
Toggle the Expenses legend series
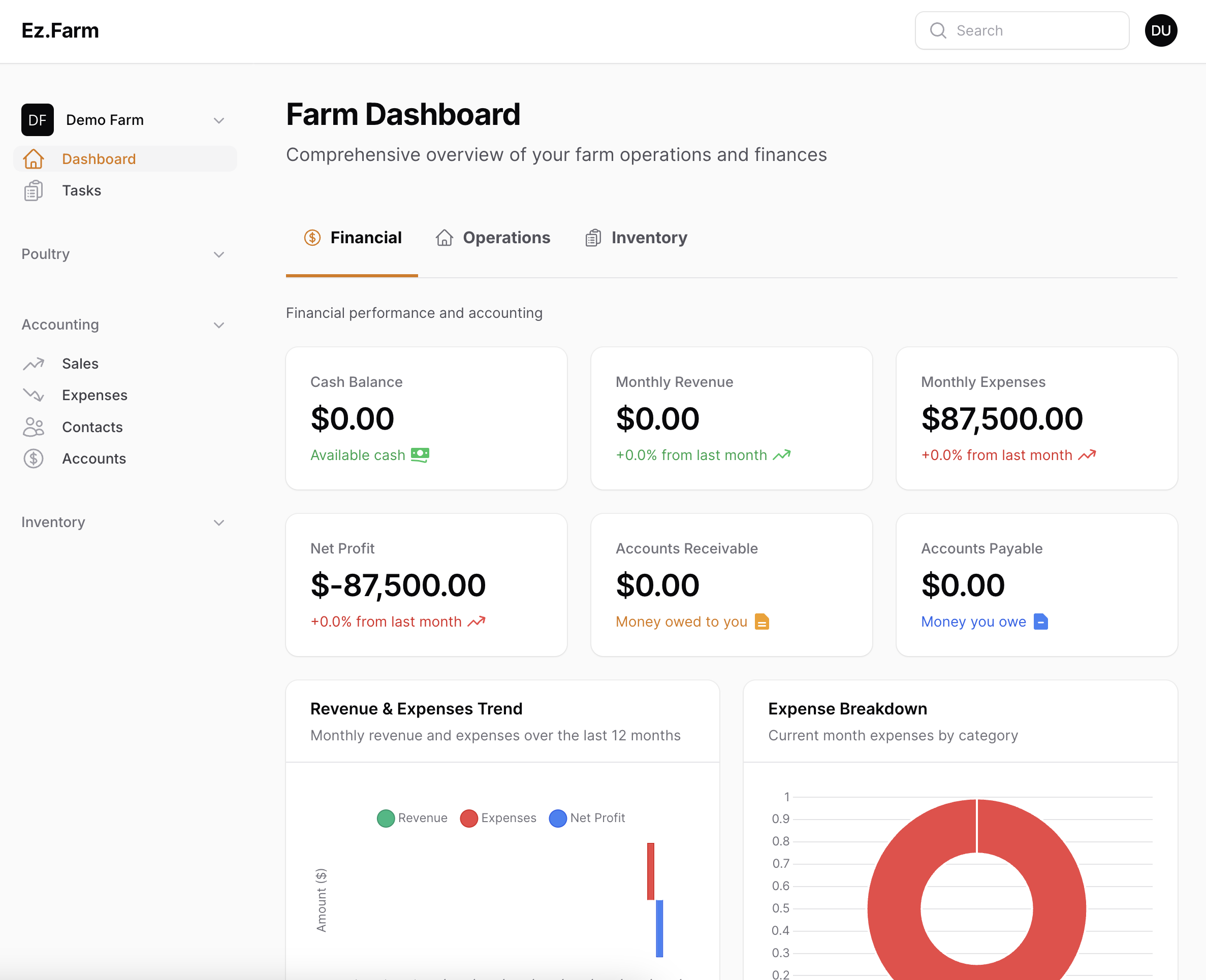498,818
